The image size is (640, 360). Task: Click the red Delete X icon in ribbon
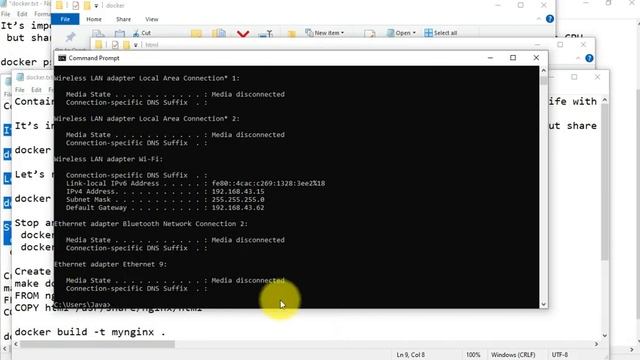pyautogui.click(x=243, y=33)
